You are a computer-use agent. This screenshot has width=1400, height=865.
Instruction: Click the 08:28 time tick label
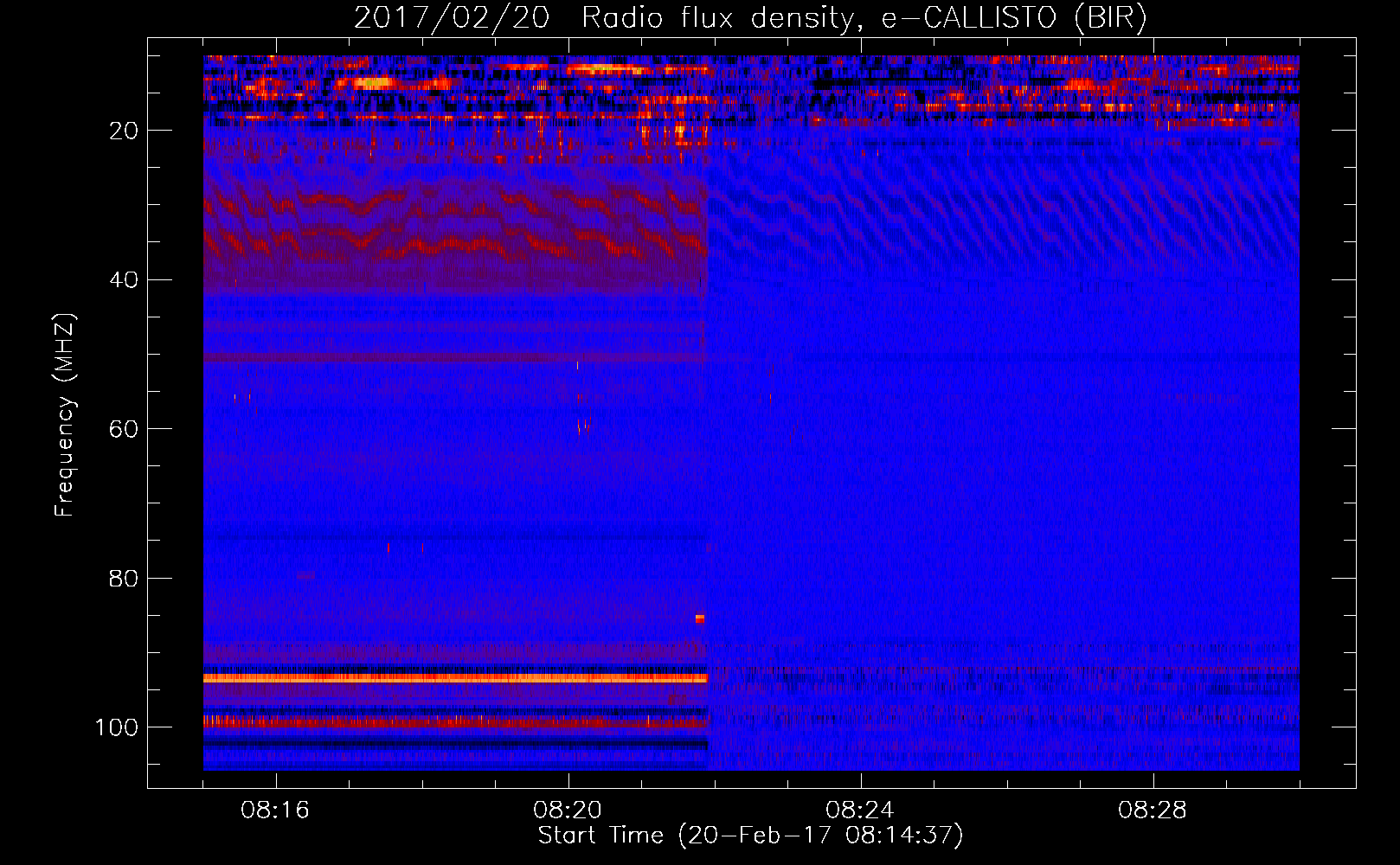pos(1153,811)
